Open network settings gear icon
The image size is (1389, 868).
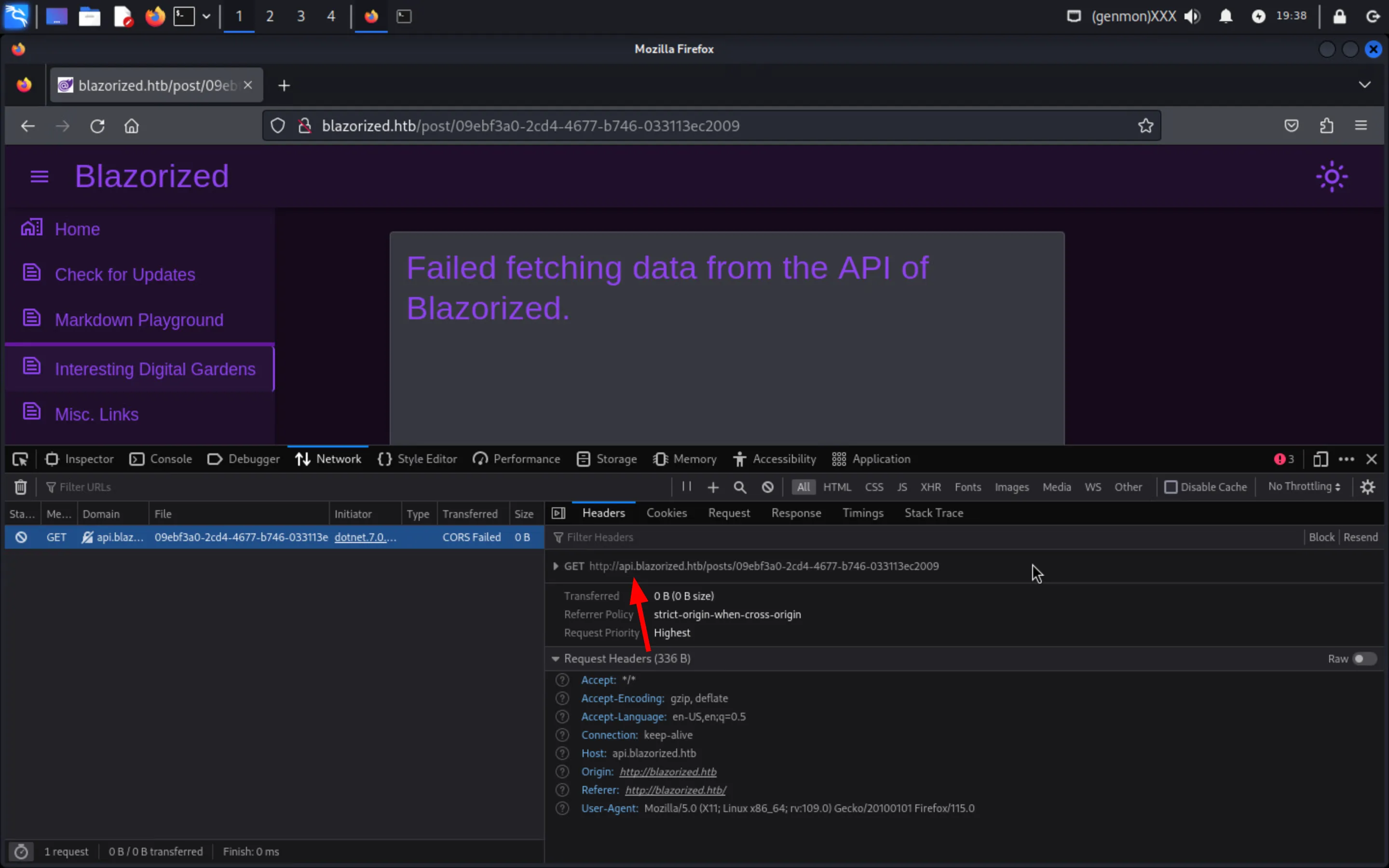tap(1368, 487)
